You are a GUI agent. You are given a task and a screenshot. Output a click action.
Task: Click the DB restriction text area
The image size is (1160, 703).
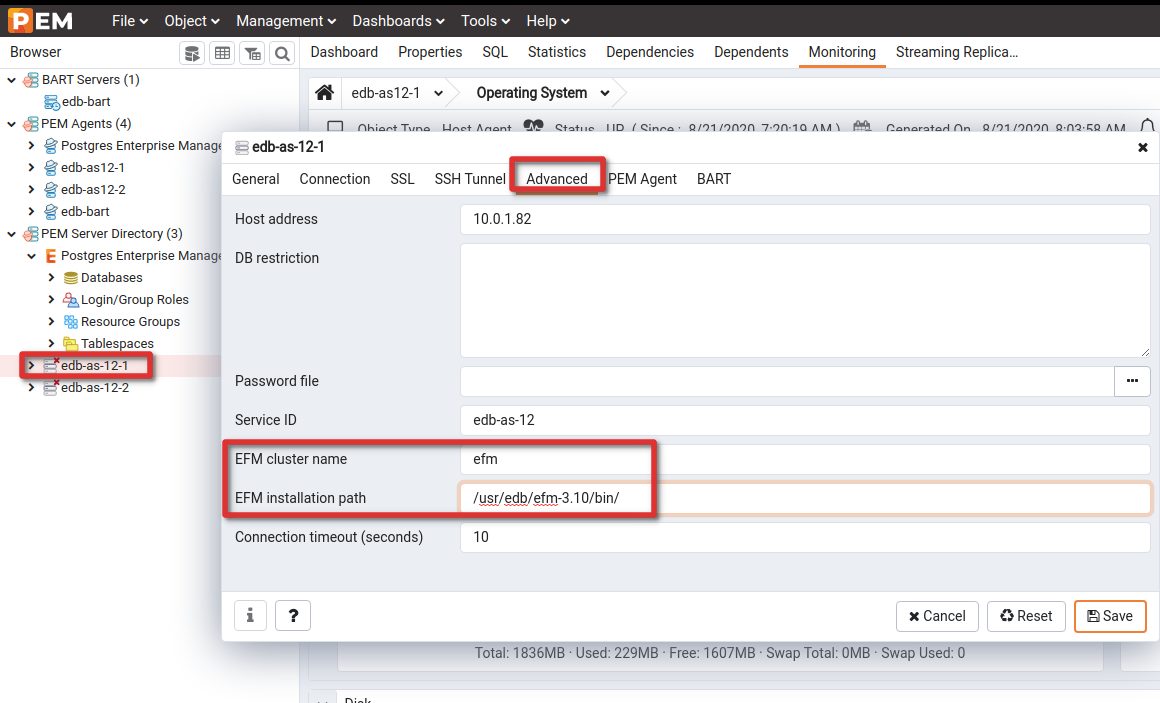pyautogui.click(x=805, y=300)
